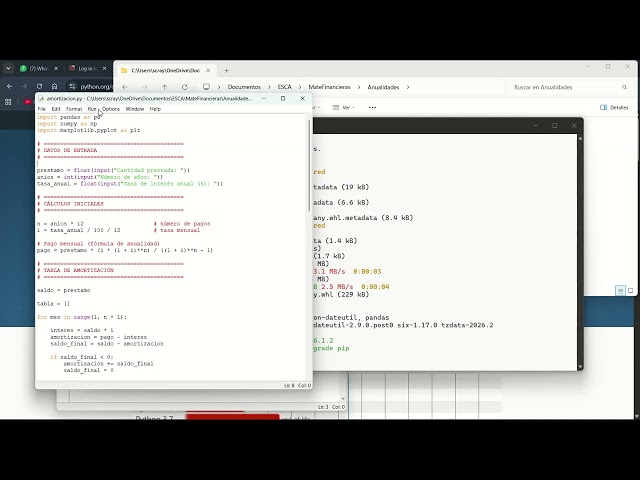
Task: Maximize the amortizacion.py IDLE window
Action: [283, 98]
